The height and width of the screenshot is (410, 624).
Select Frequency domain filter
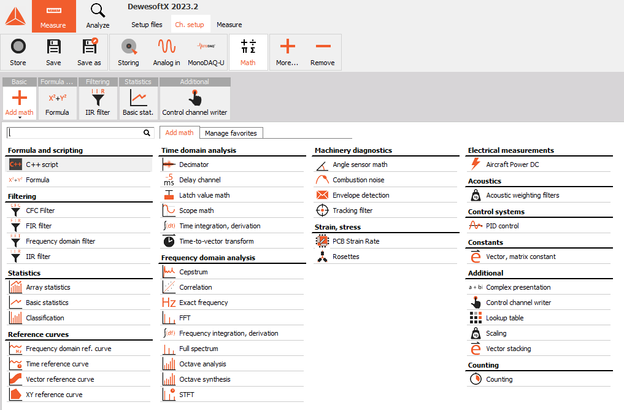coord(79,241)
